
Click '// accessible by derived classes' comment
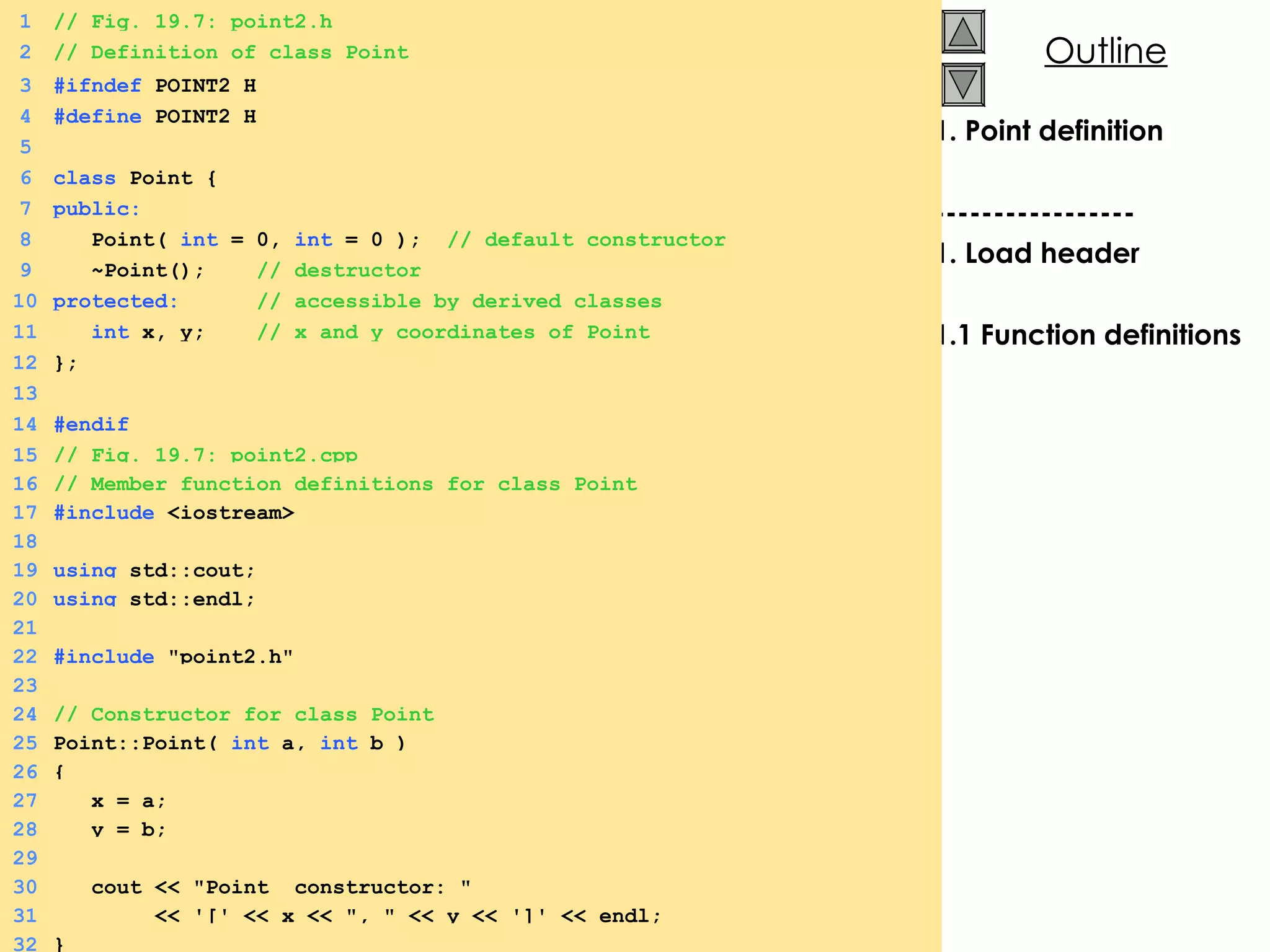pos(460,301)
